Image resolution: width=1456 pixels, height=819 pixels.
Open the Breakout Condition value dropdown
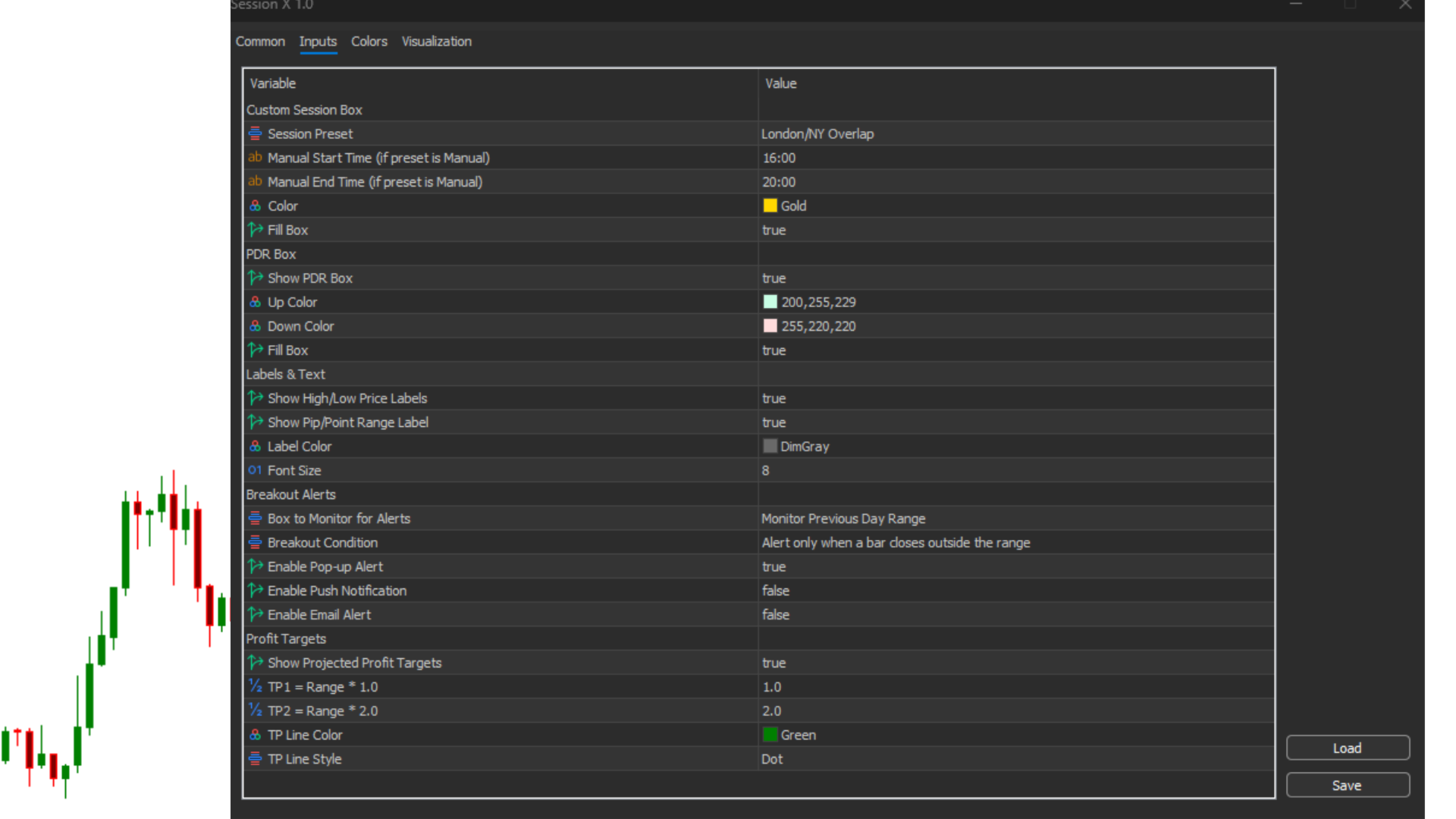pos(896,543)
